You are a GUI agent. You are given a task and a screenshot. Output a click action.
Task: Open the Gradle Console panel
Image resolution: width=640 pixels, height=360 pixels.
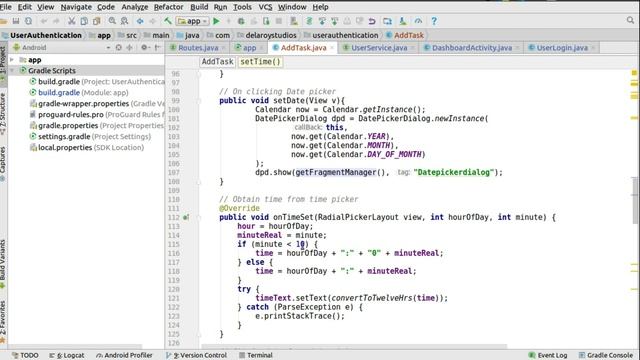point(606,355)
